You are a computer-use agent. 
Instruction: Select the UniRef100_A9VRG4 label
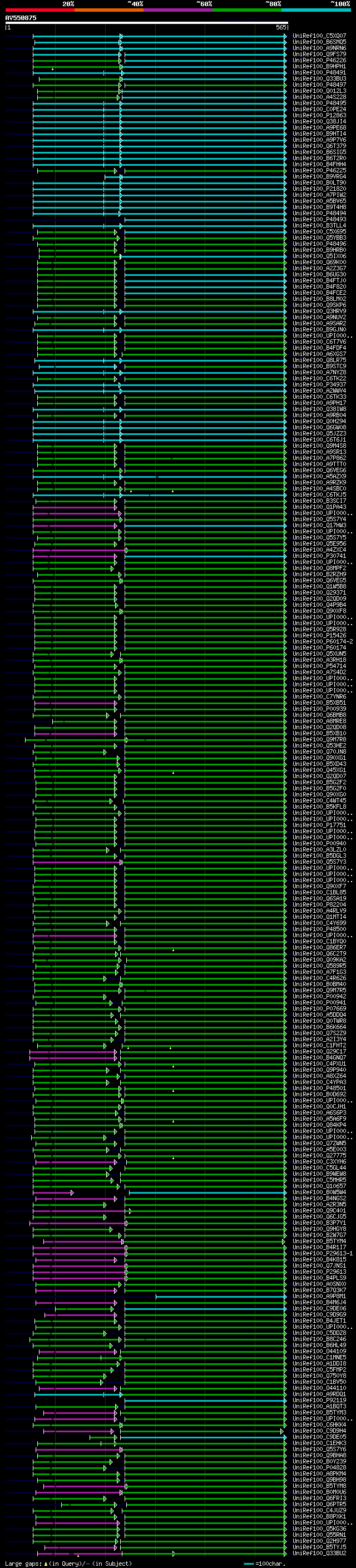(319, 176)
